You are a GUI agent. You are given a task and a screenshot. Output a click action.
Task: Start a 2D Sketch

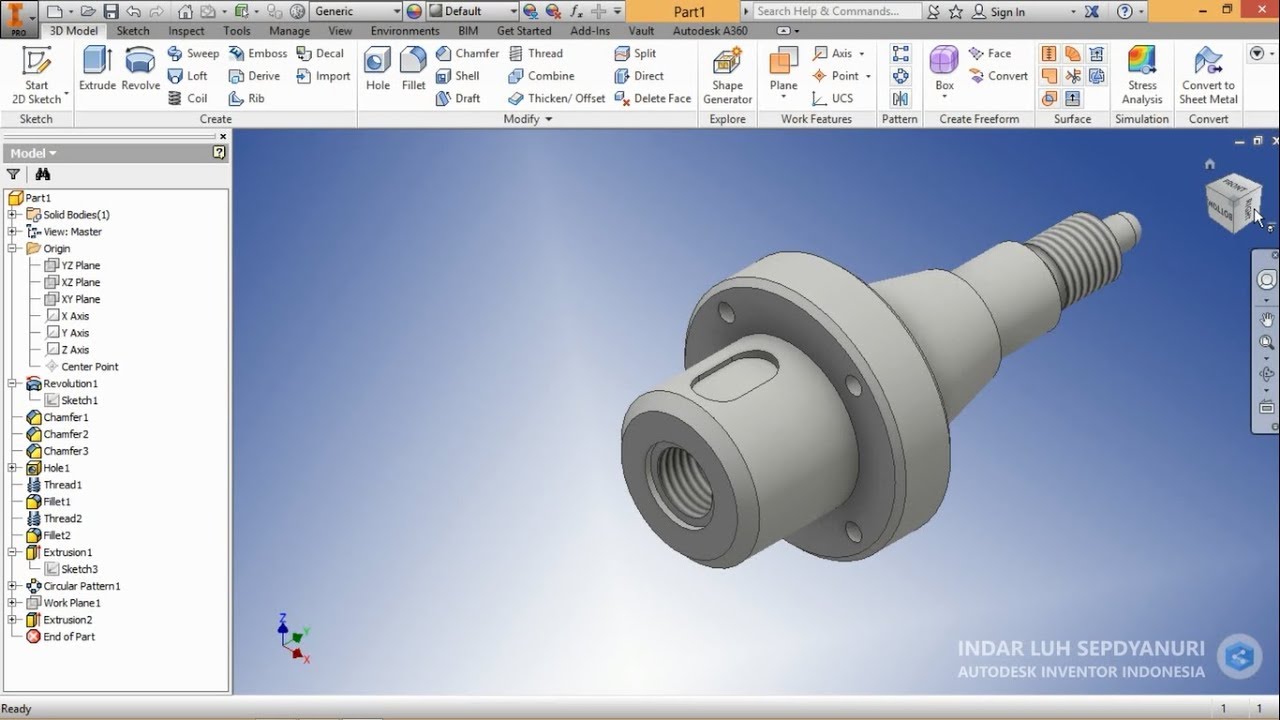[37, 75]
